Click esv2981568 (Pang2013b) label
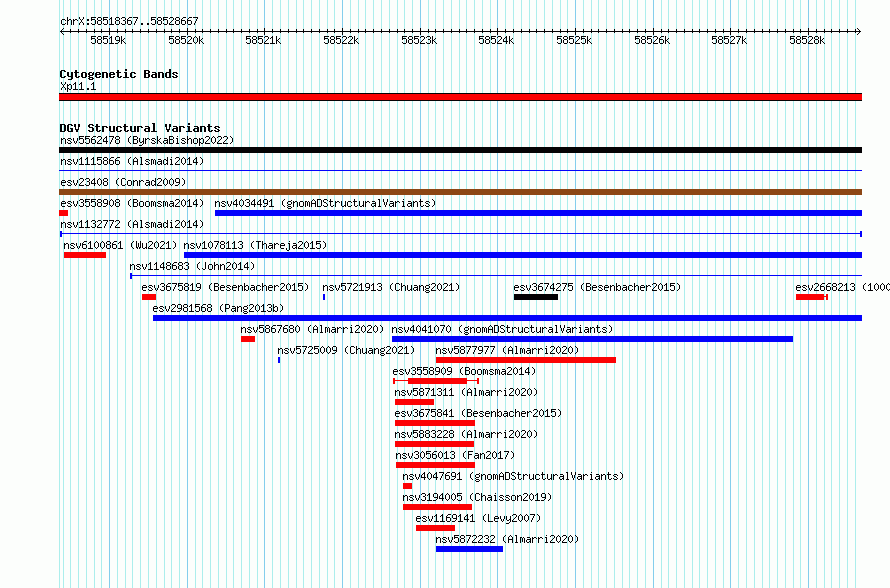890x588 pixels. (218, 308)
